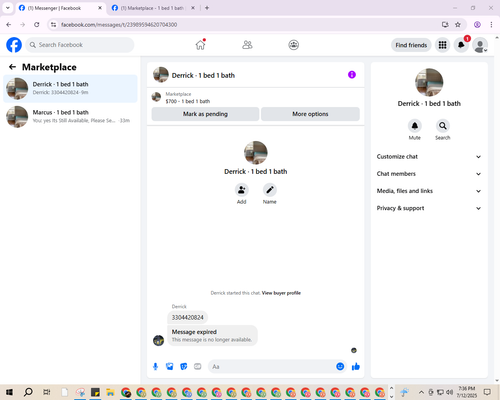Image resolution: width=500 pixels, height=400 pixels.
Task: Click Mark as pending button
Action: (x=205, y=114)
